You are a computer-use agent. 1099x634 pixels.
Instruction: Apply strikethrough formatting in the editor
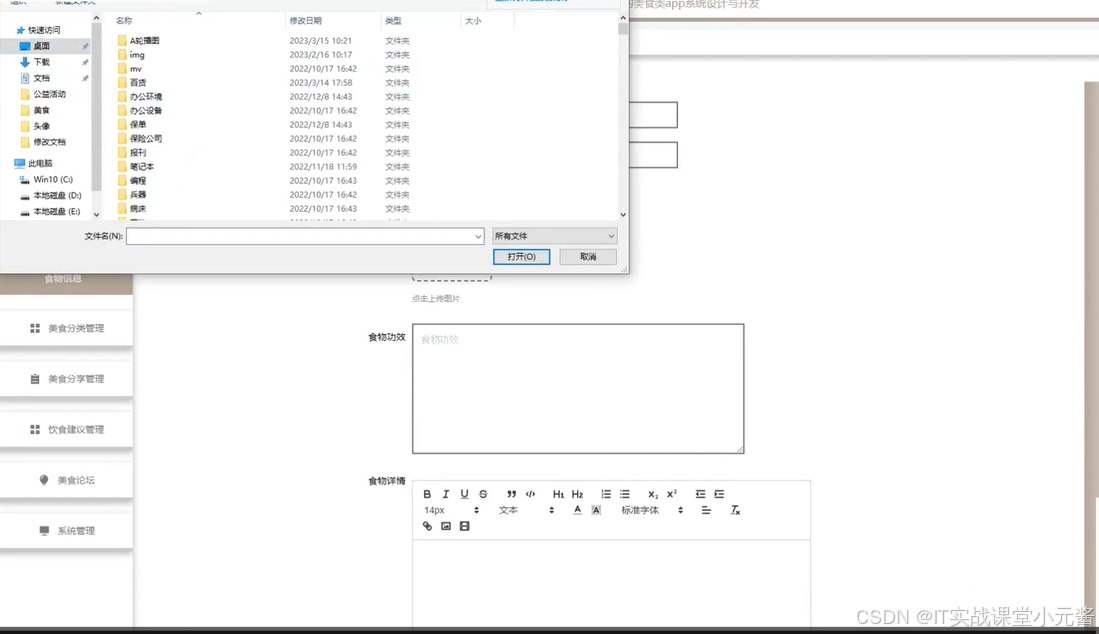[483, 494]
